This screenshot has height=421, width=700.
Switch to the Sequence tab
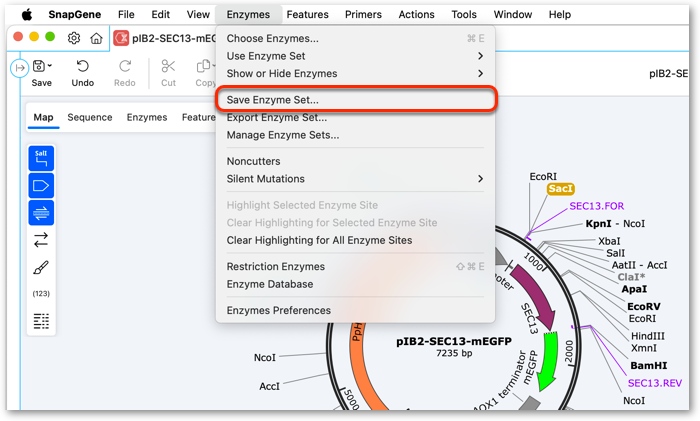tap(90, 117)
